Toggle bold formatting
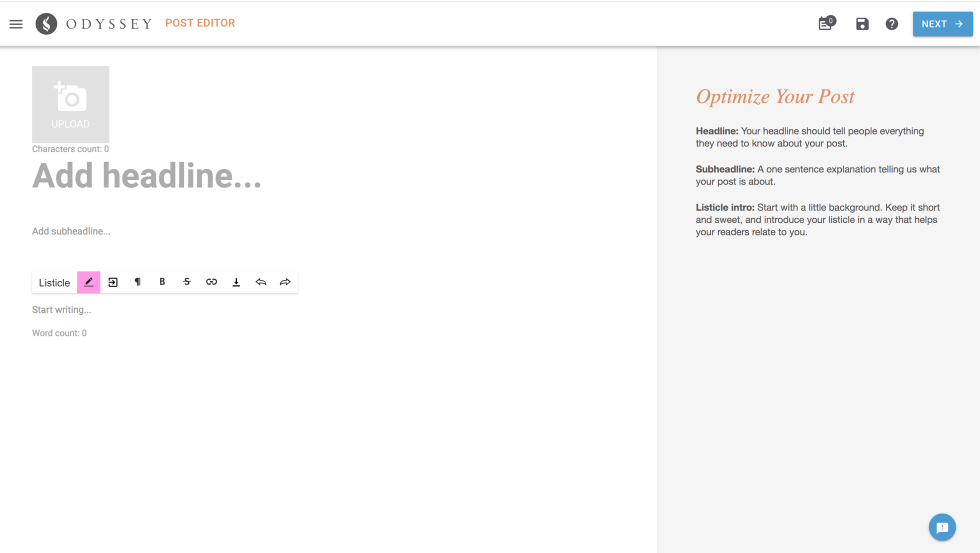 [x=162, y=282]
